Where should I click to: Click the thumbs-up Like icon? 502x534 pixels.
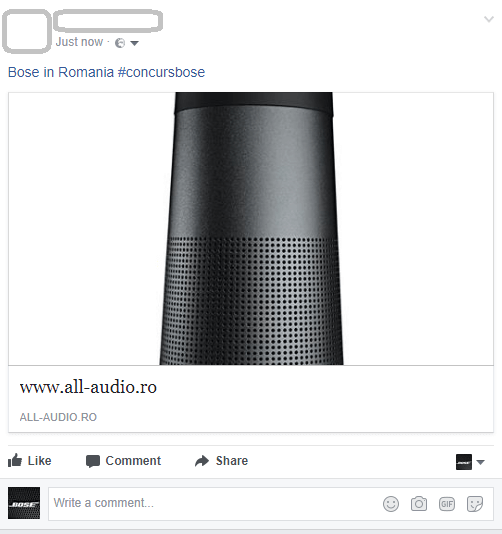(x=15, y=460)
